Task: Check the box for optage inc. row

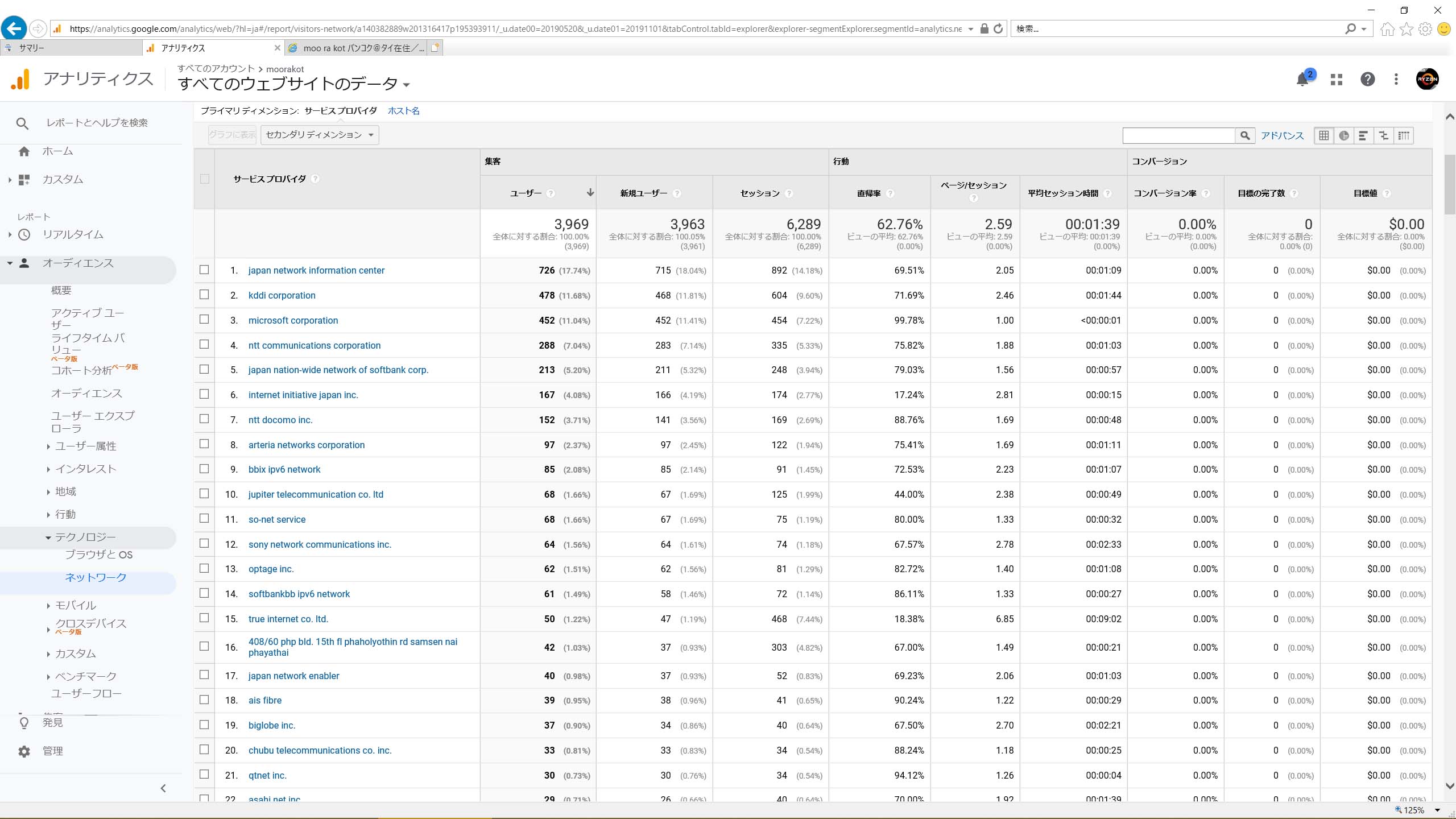Action: pos(204,569)
